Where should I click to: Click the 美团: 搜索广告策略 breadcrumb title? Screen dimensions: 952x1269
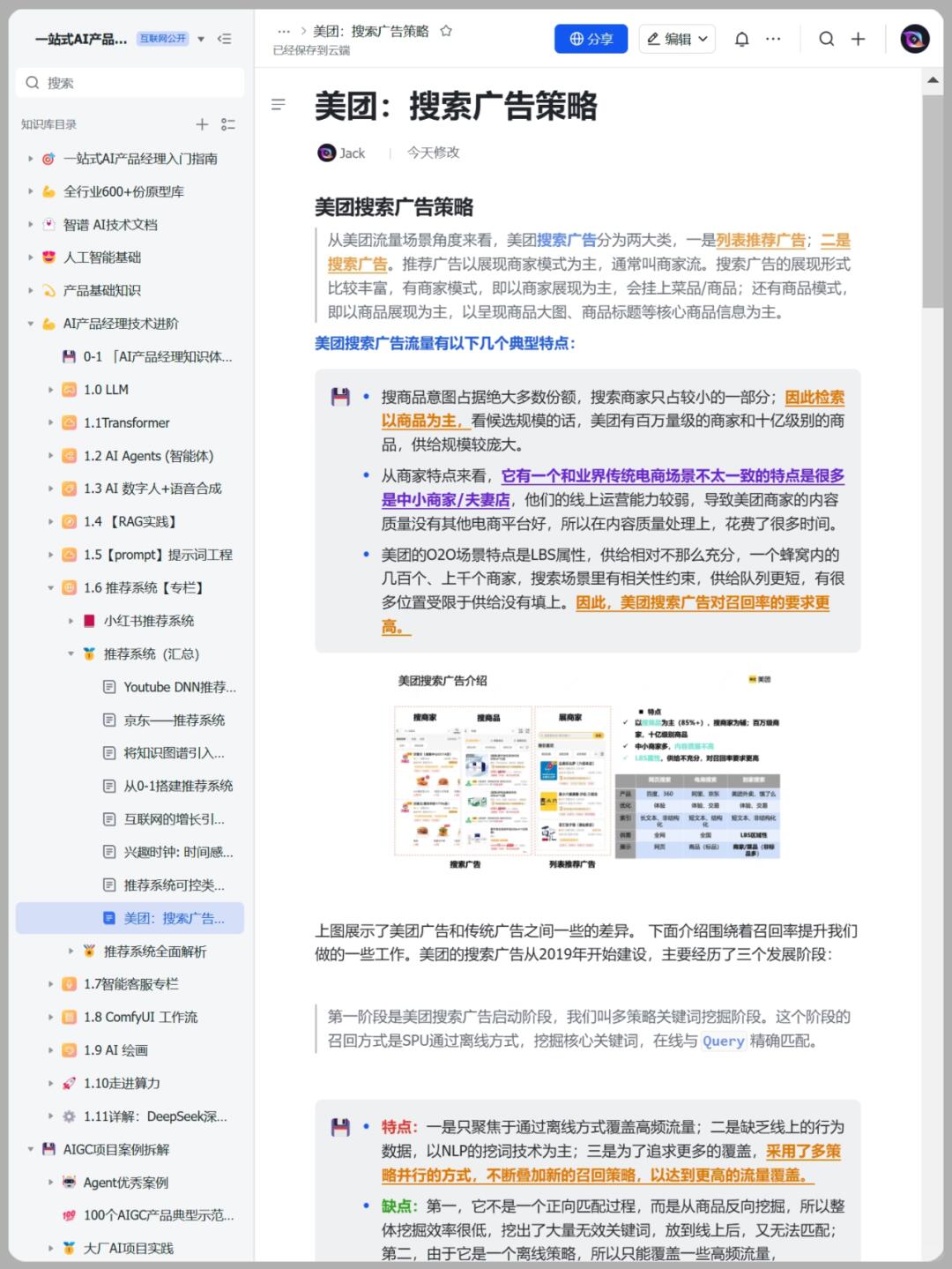371,31
